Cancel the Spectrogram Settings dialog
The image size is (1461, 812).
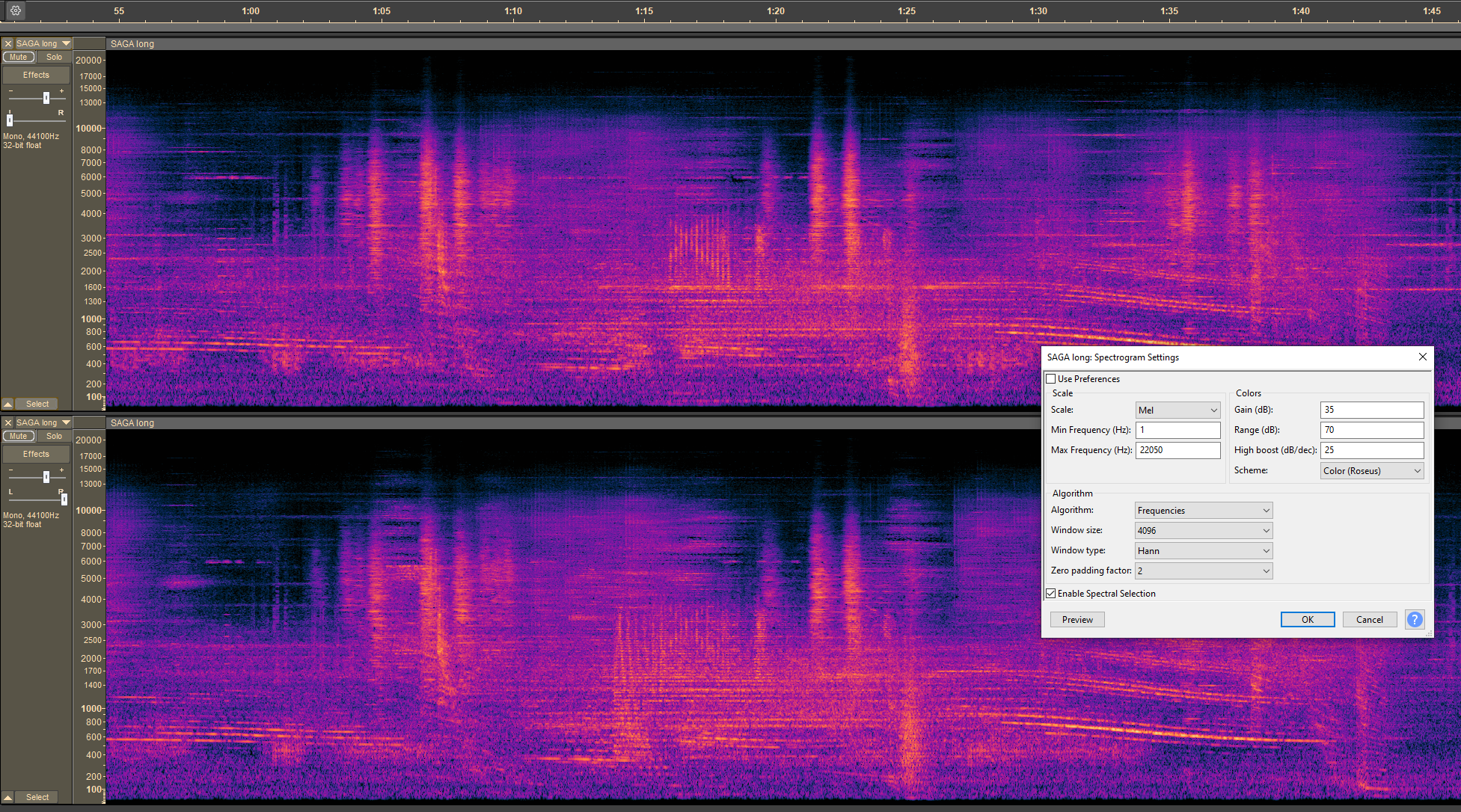[x=1370, y=619]
